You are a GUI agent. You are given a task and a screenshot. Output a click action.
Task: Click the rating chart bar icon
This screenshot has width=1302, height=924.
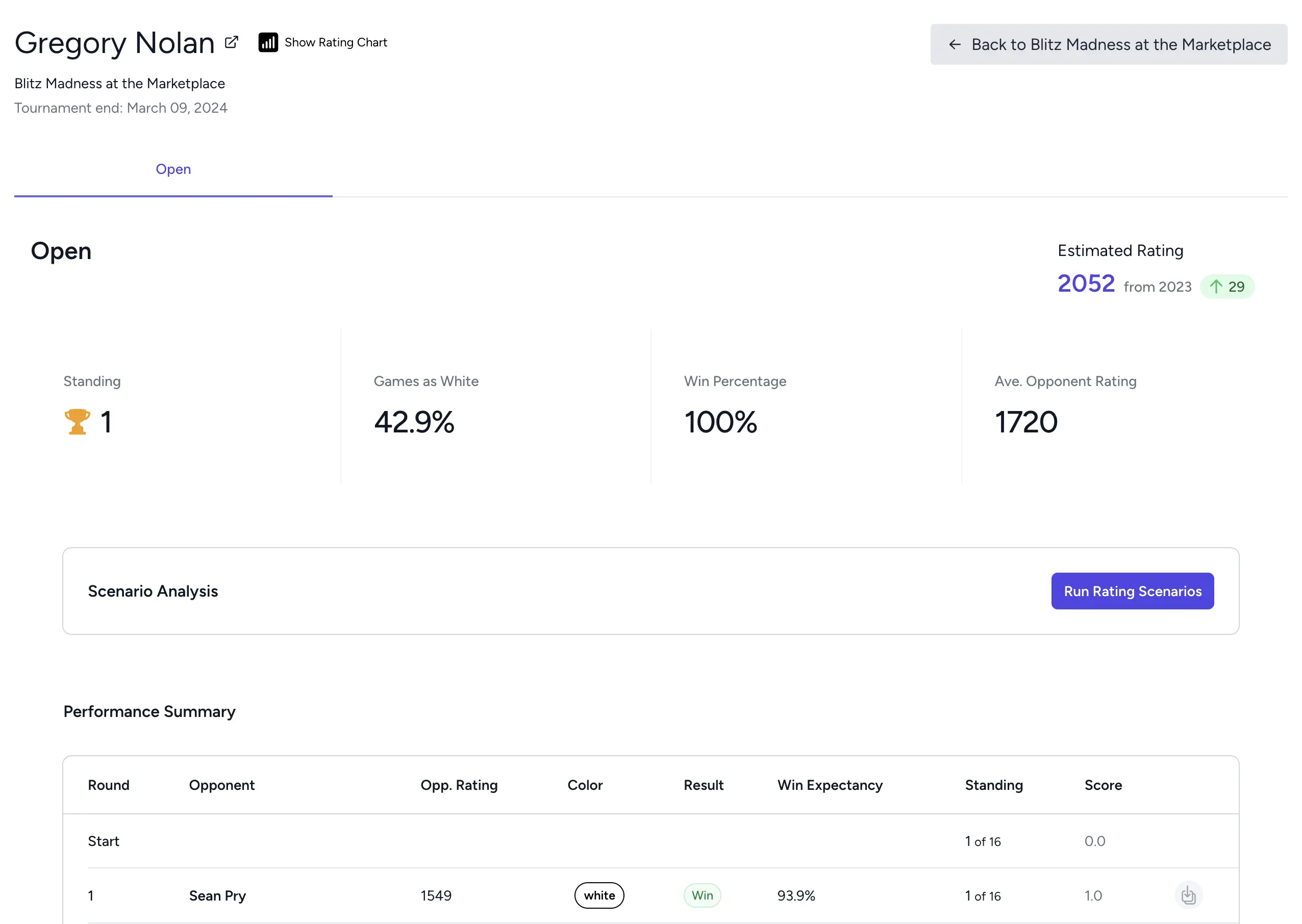[x=268, y=43]
